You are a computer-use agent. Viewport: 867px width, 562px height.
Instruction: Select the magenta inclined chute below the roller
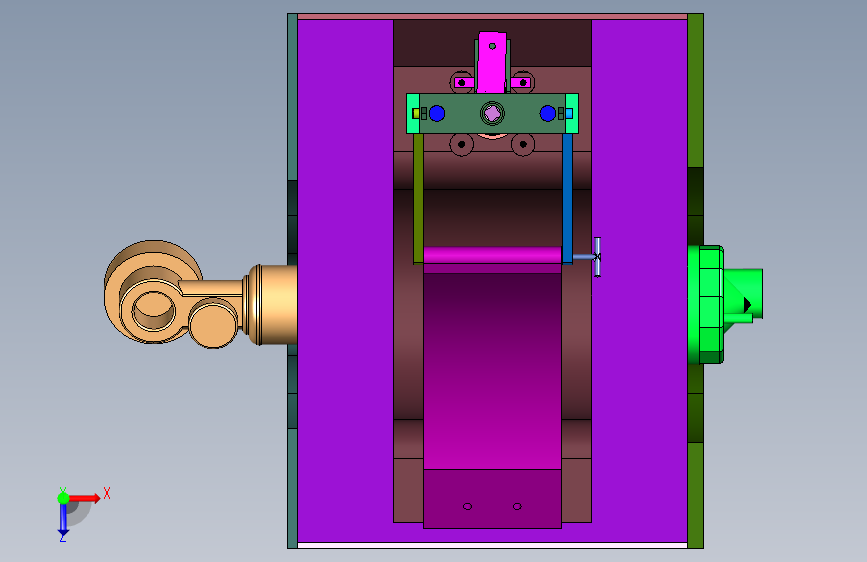[492, 371]
